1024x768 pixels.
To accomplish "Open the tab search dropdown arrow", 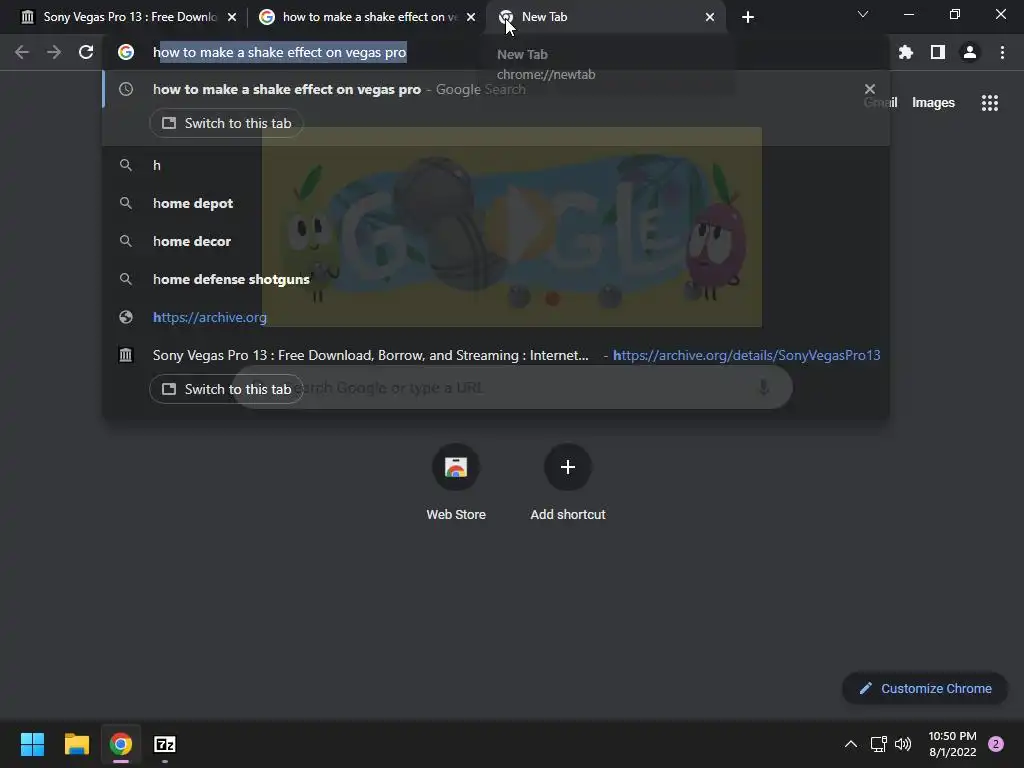I will point(863,14).
